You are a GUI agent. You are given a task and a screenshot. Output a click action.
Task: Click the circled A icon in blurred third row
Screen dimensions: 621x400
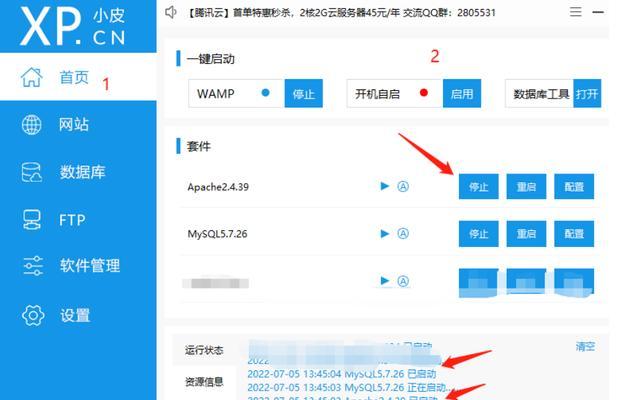coord(403,281)
